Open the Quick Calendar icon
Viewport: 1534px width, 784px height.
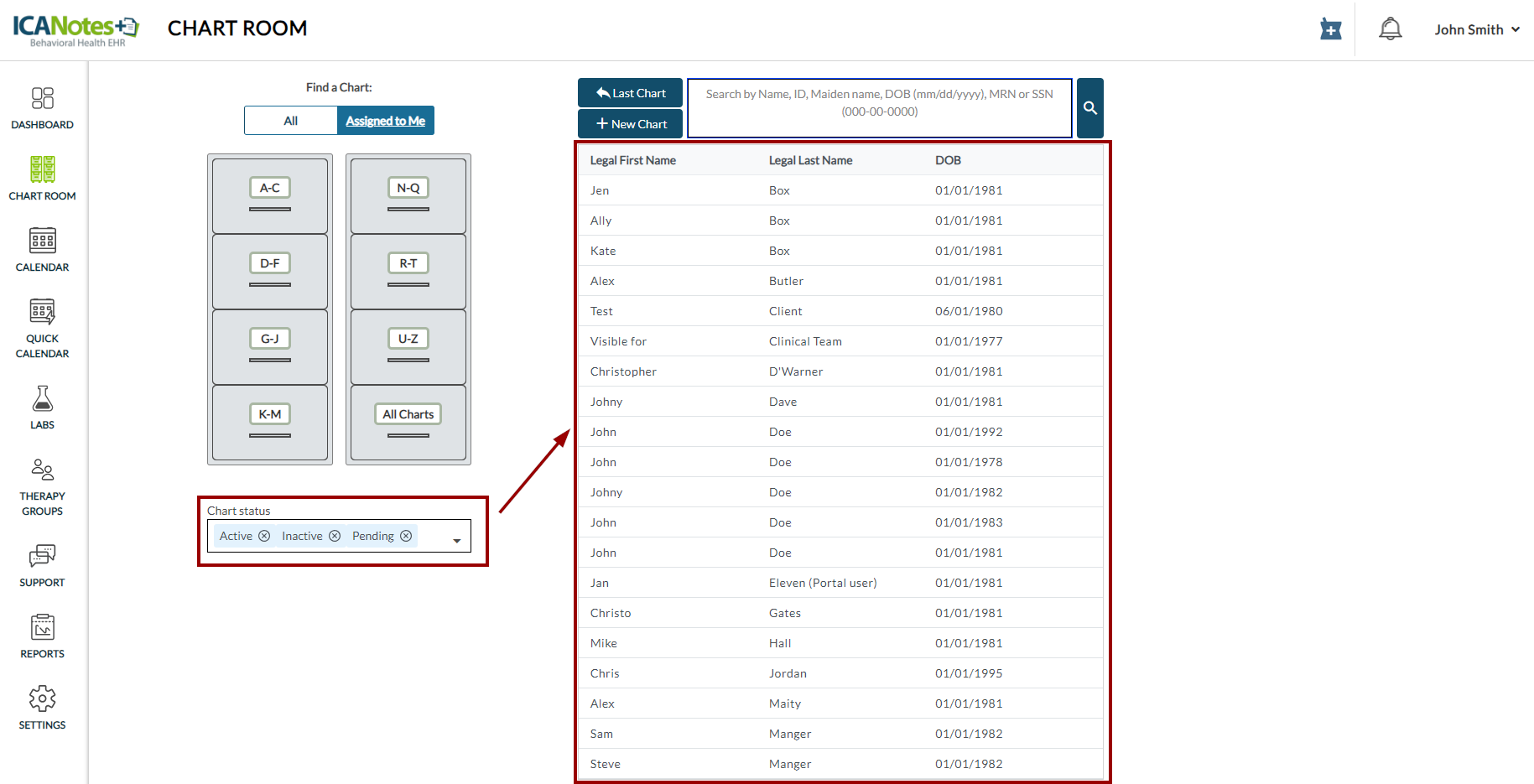pos(42,313)
